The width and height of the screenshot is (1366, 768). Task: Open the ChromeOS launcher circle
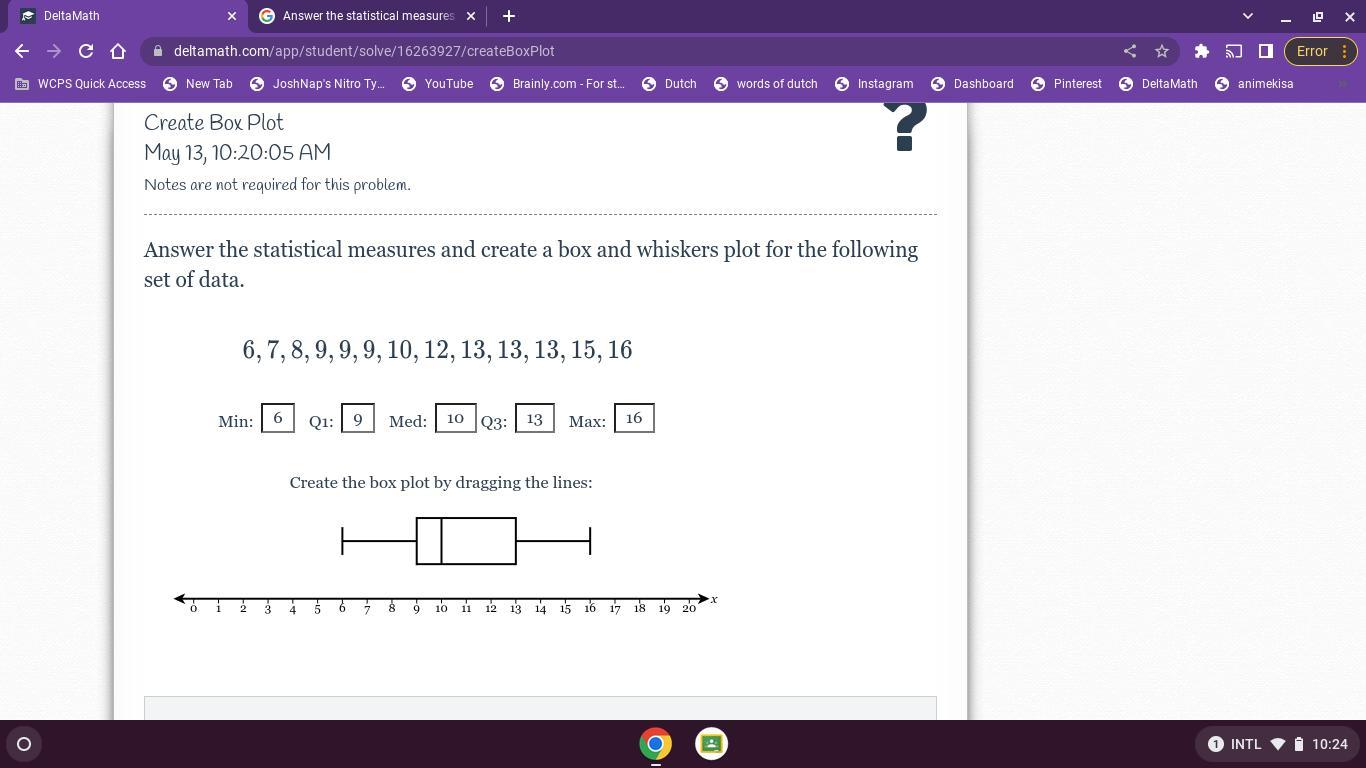[x=24, y=744]
